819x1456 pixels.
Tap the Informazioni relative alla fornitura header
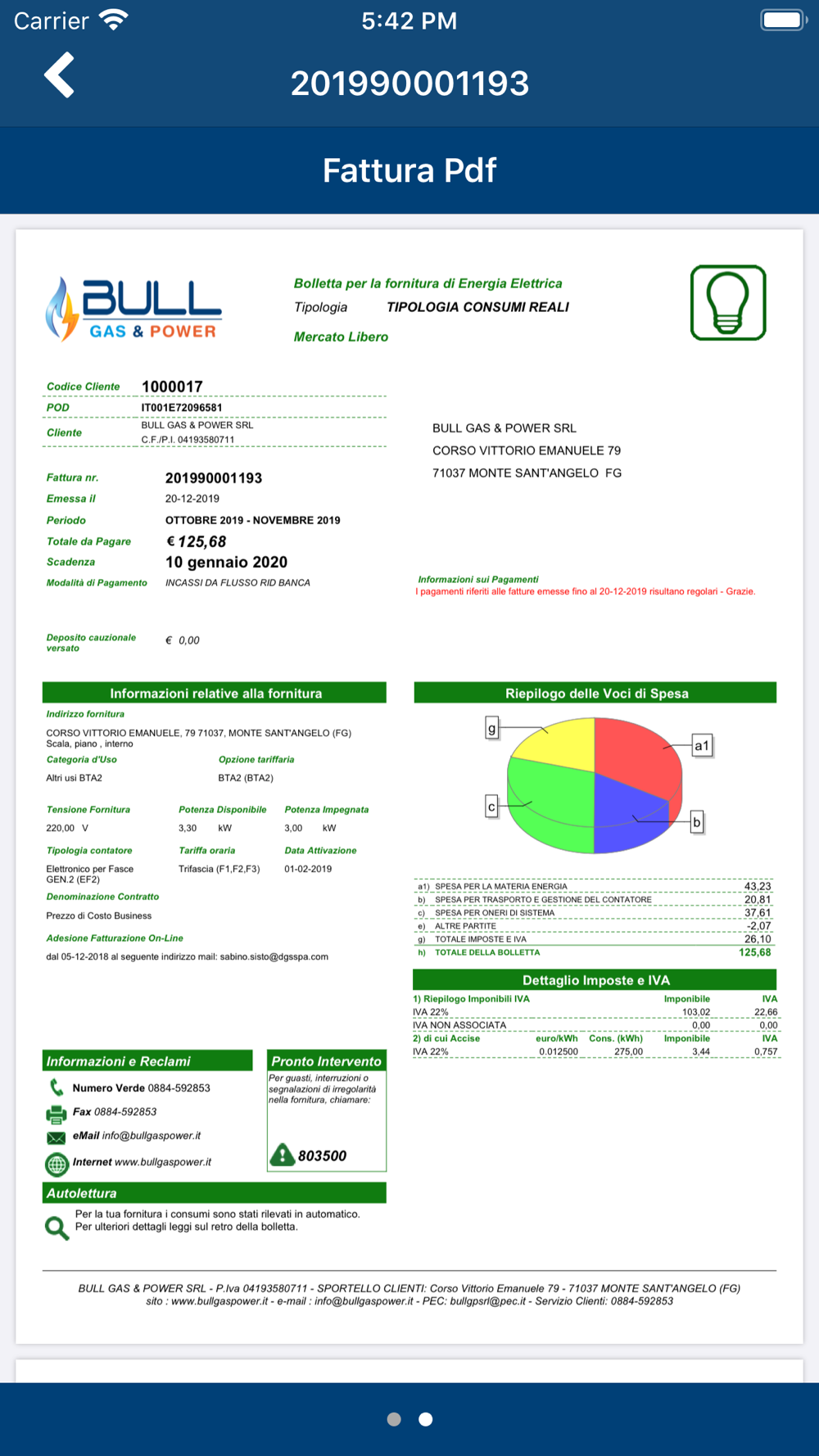pos(215,693)
